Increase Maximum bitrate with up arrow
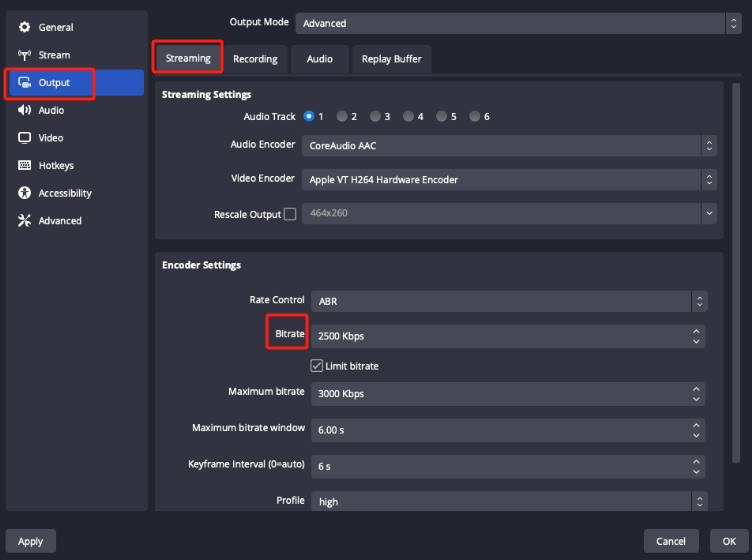Viewport: 752px width, 560px height. click(696, 388)
